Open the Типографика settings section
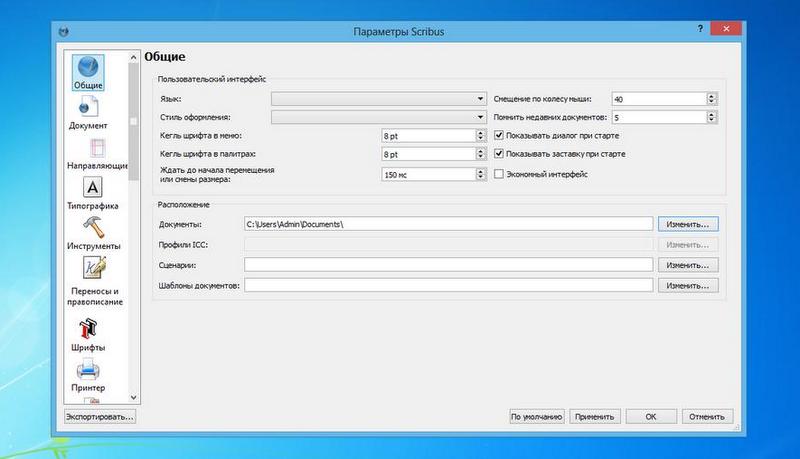800x459 pixels. click(x=92, y=193)
